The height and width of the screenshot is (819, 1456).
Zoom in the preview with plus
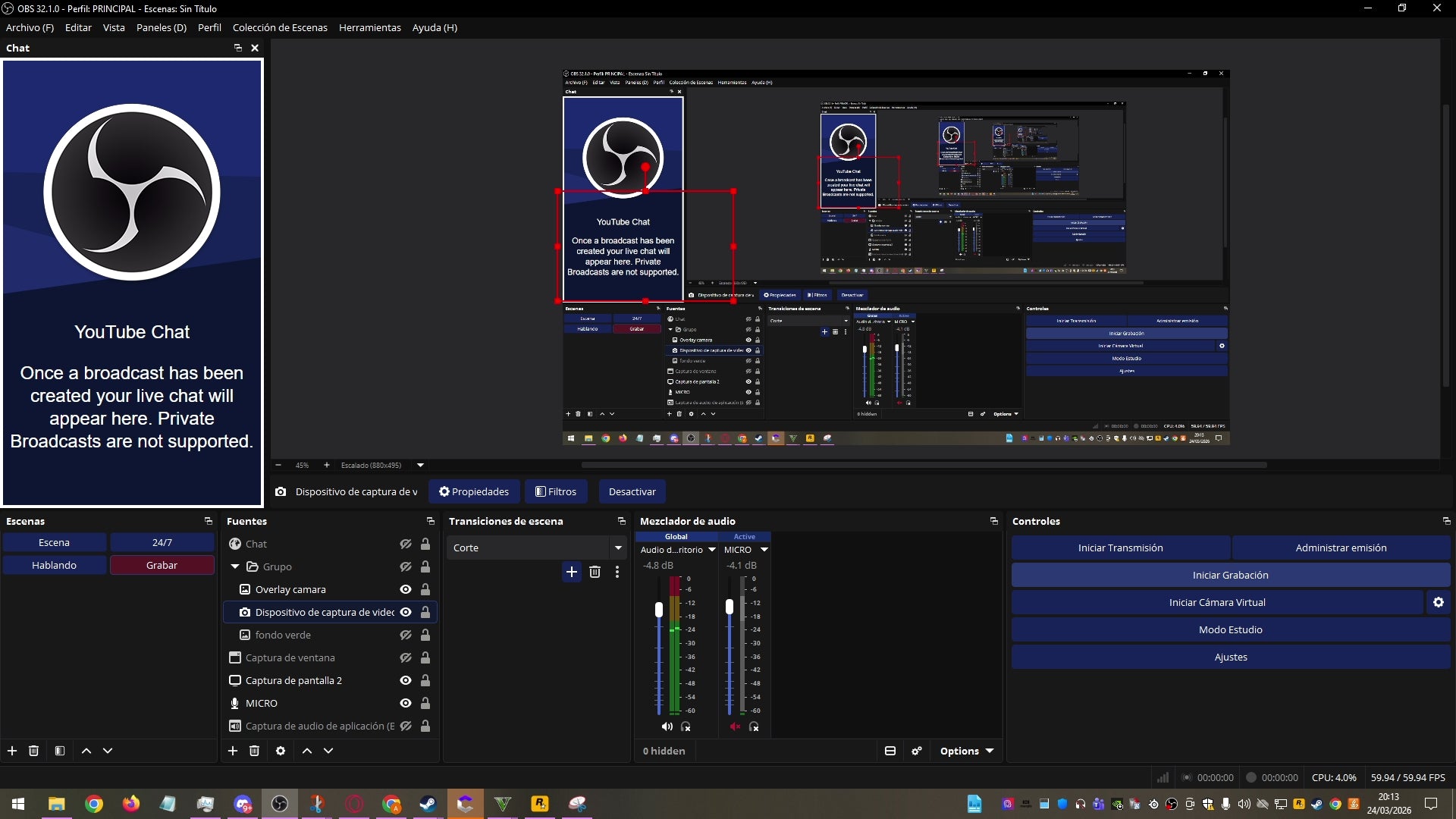click(x=327, y=465)
